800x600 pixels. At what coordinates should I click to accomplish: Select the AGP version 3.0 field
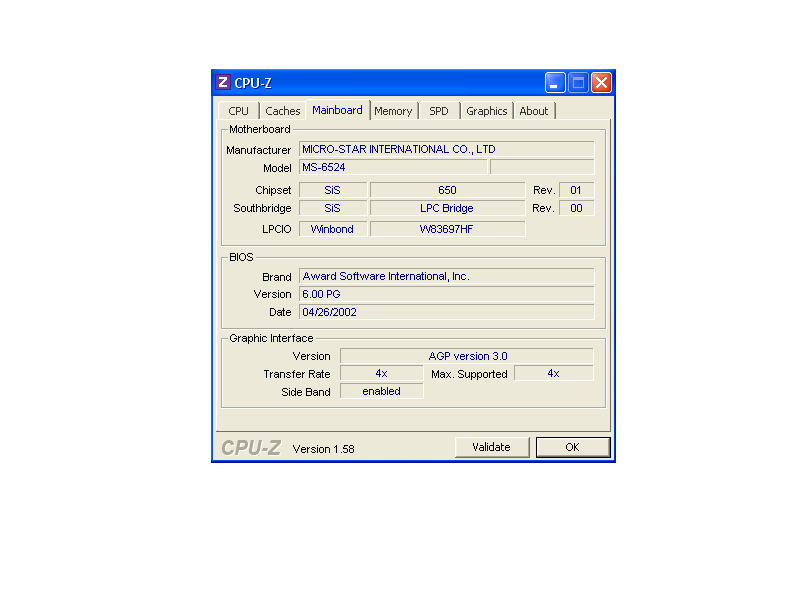pyautogui.click(x=467, y=356)
